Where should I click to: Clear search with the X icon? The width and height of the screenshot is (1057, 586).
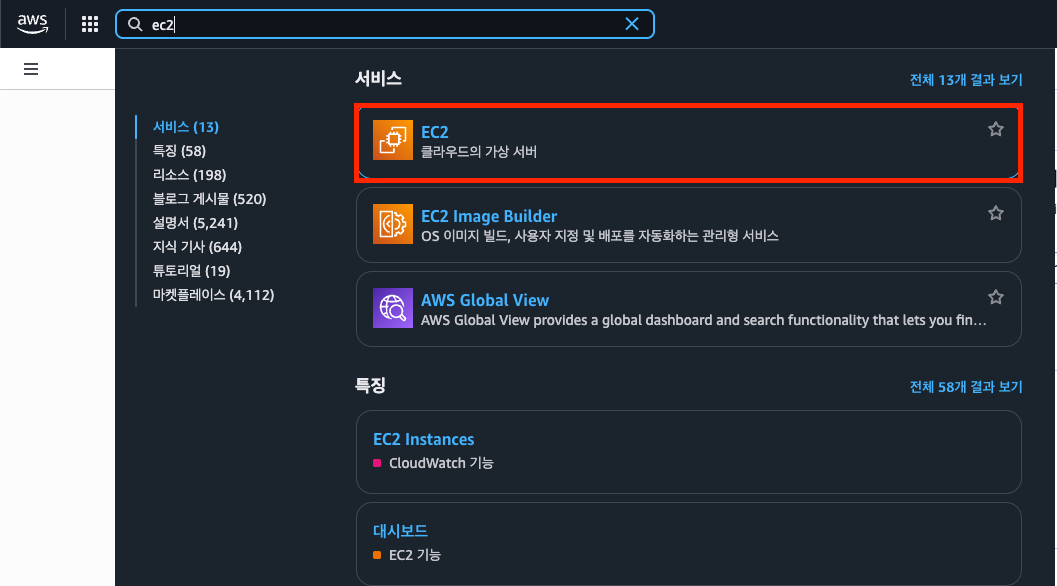pos(632,24)
